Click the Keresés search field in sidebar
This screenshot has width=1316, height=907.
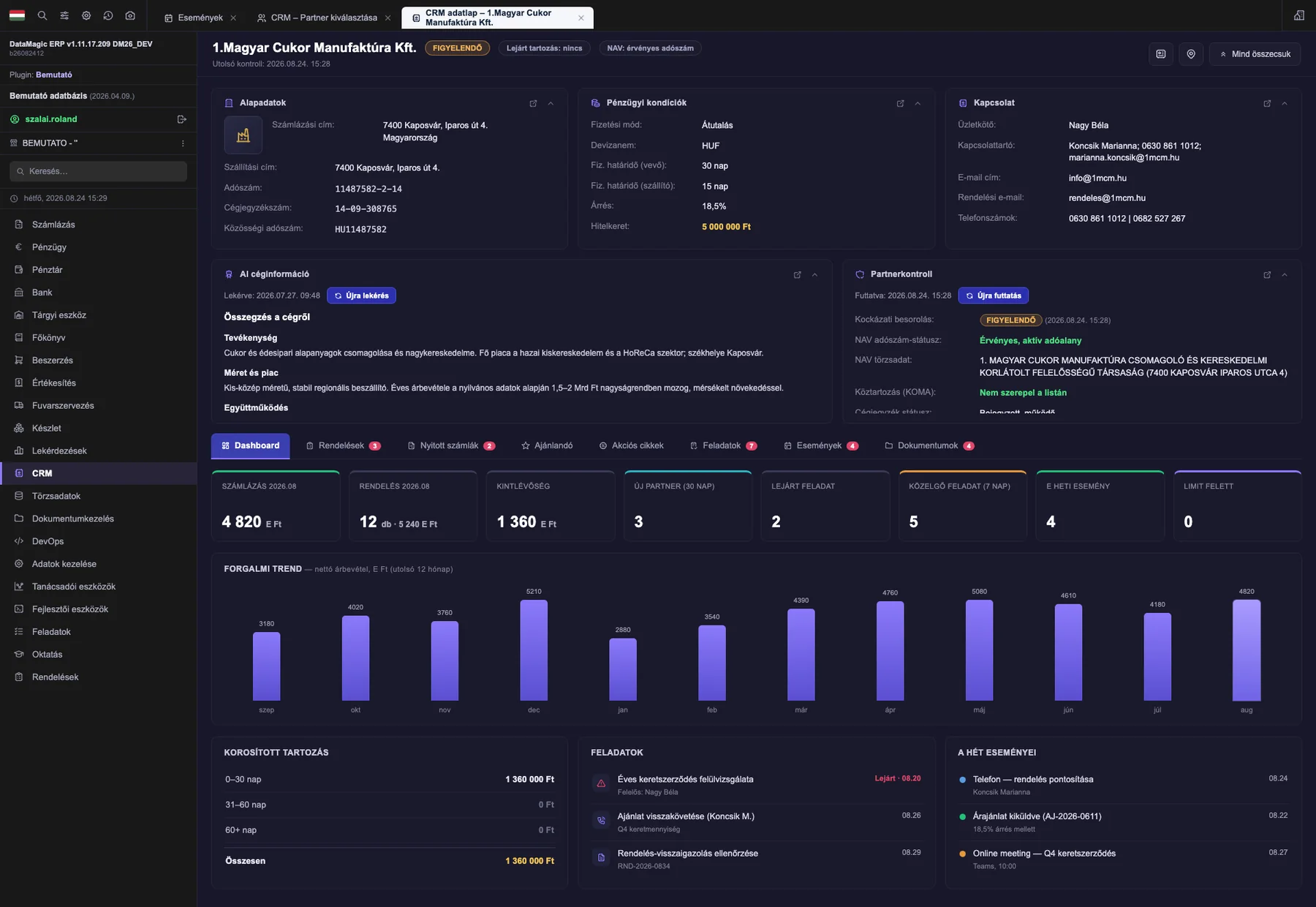(x=98, y=171)
